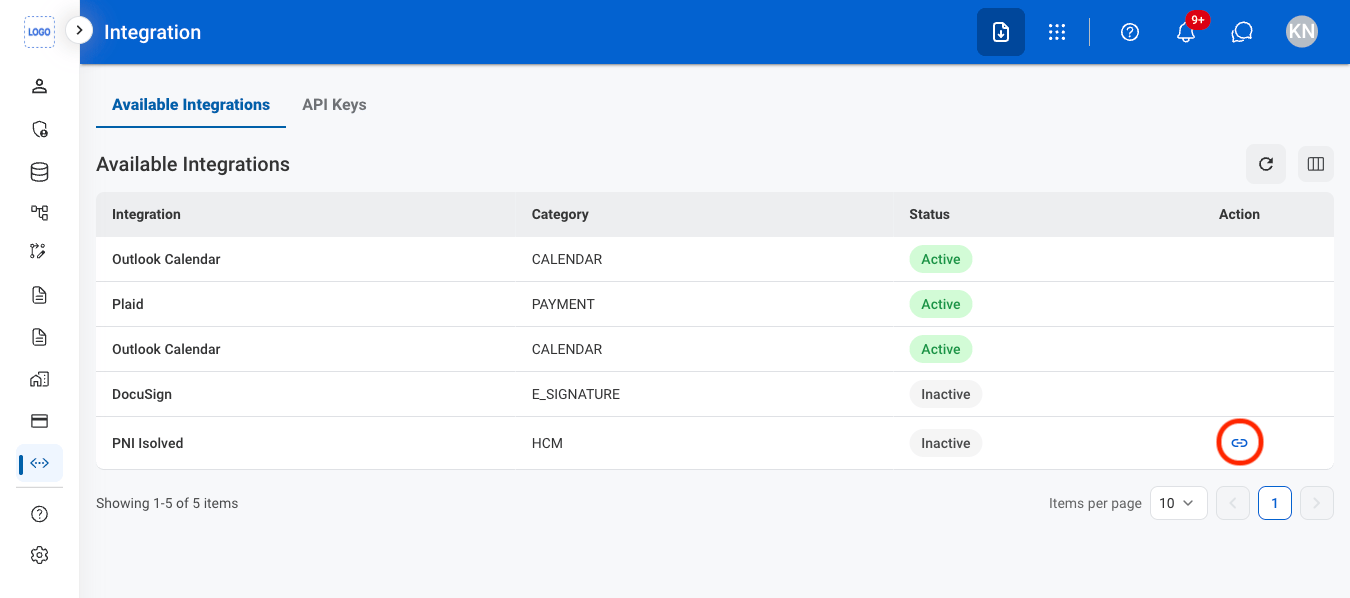The width and height of the screenshot is (1350, 598).
Task: Open the column settings icon
Action: point(1316,164)
